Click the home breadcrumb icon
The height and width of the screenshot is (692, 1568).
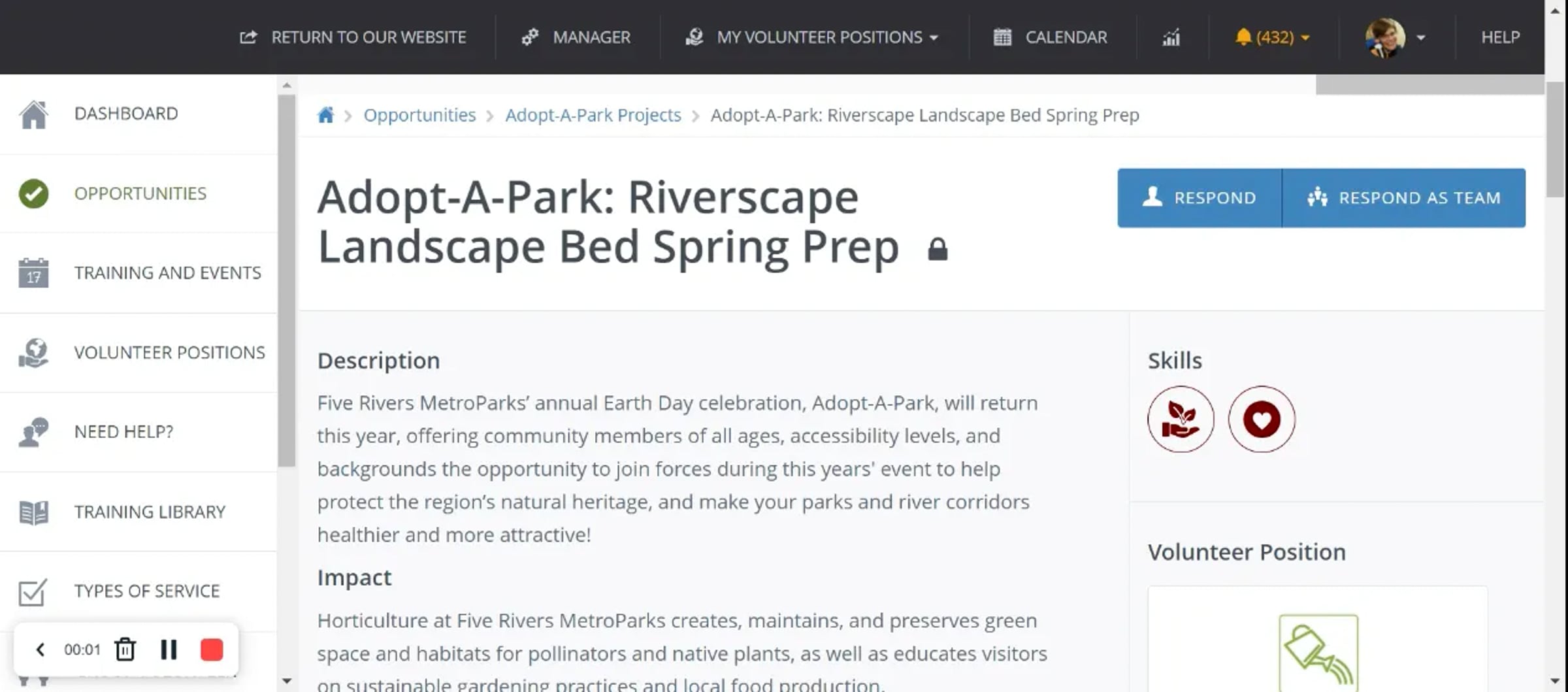(325, 115)
